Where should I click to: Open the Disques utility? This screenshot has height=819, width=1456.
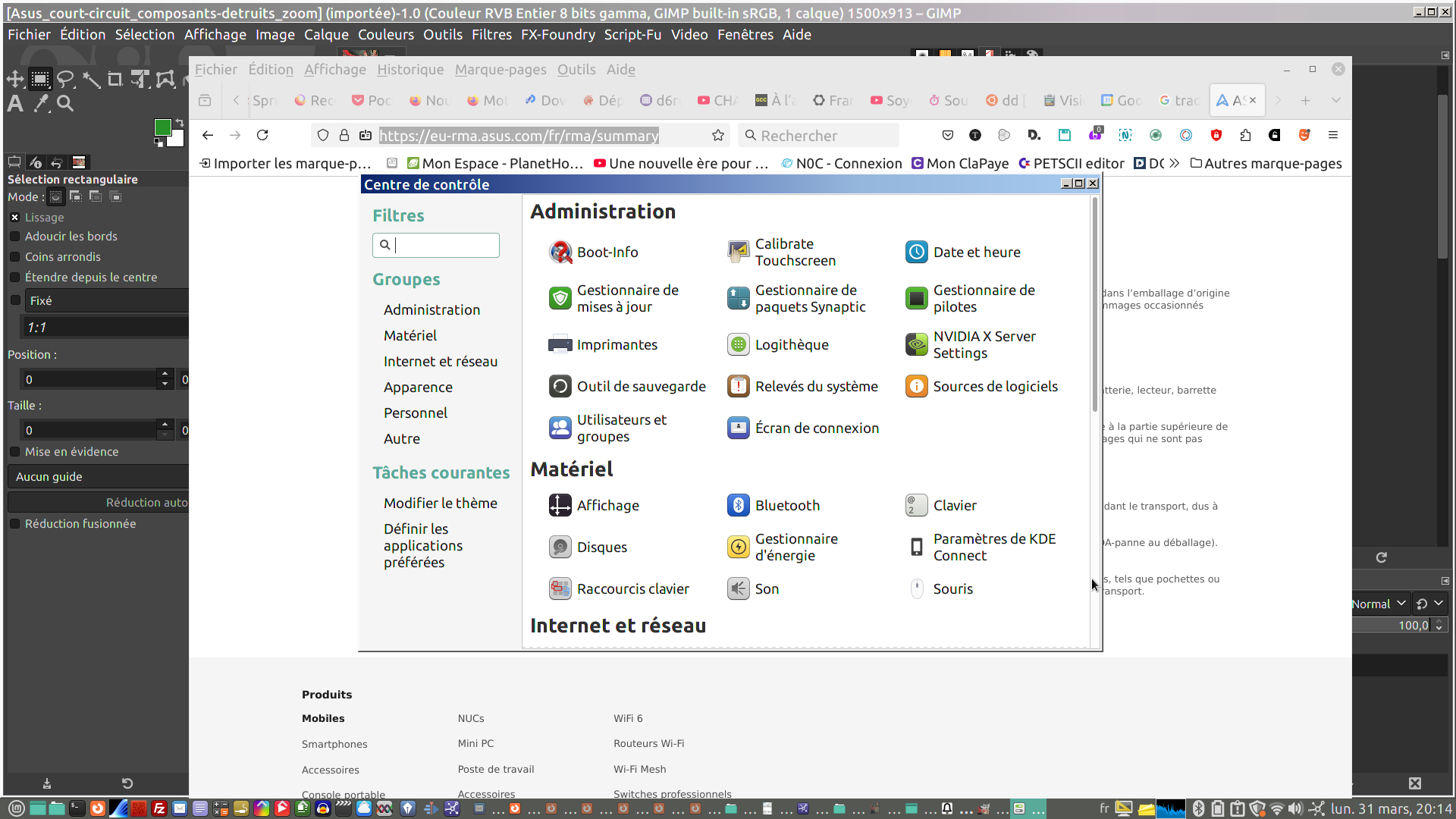coord(601,547)
